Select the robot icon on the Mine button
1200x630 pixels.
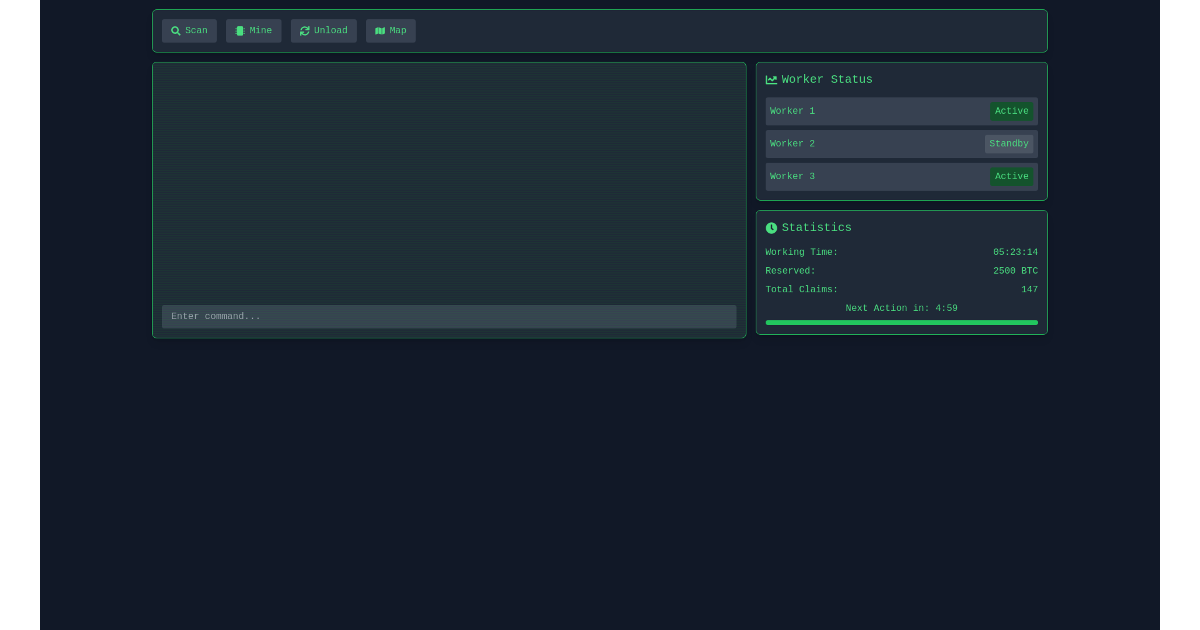tap(240, 30)
